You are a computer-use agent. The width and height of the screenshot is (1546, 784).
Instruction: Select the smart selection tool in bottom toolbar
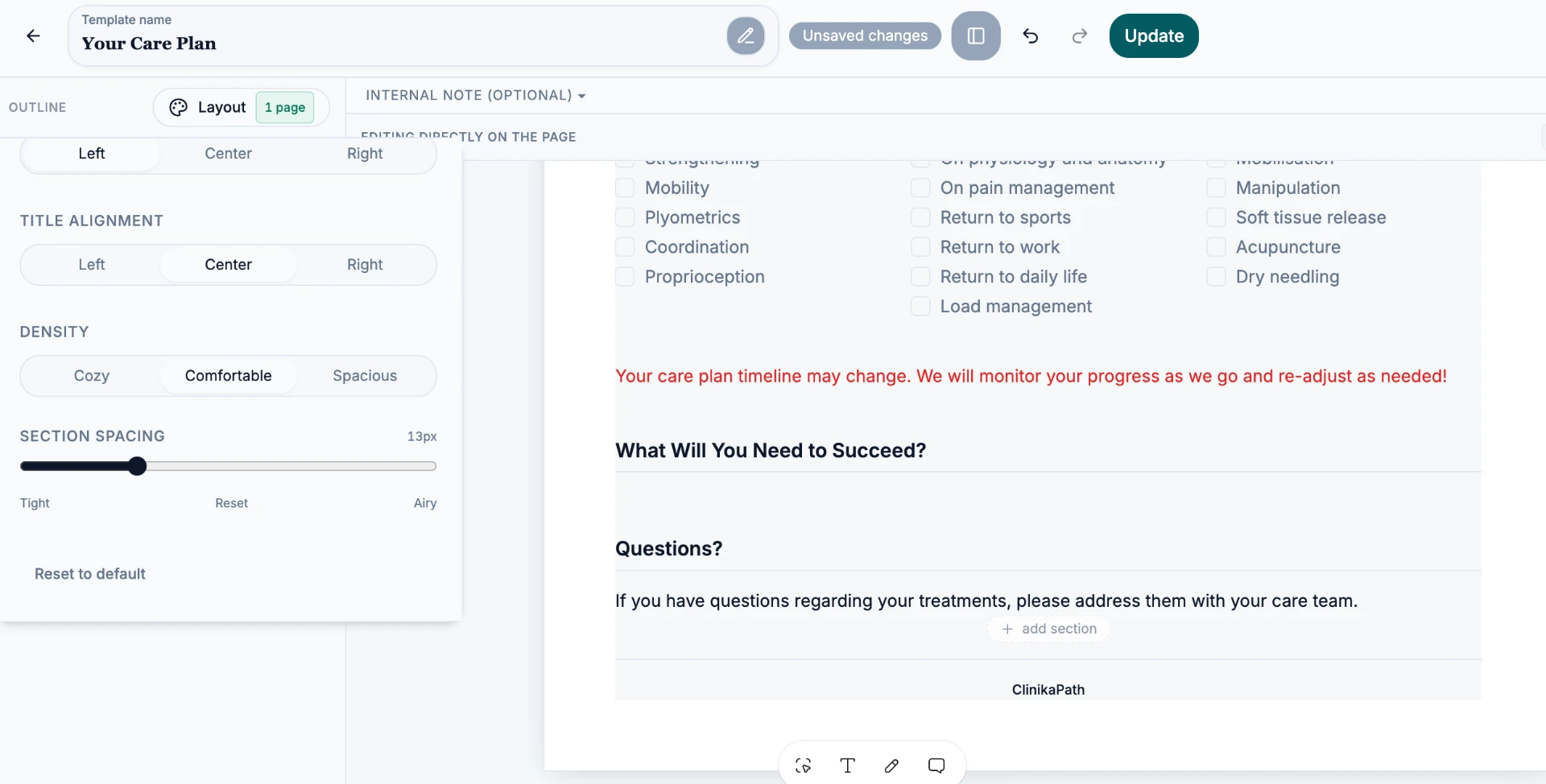803,765
